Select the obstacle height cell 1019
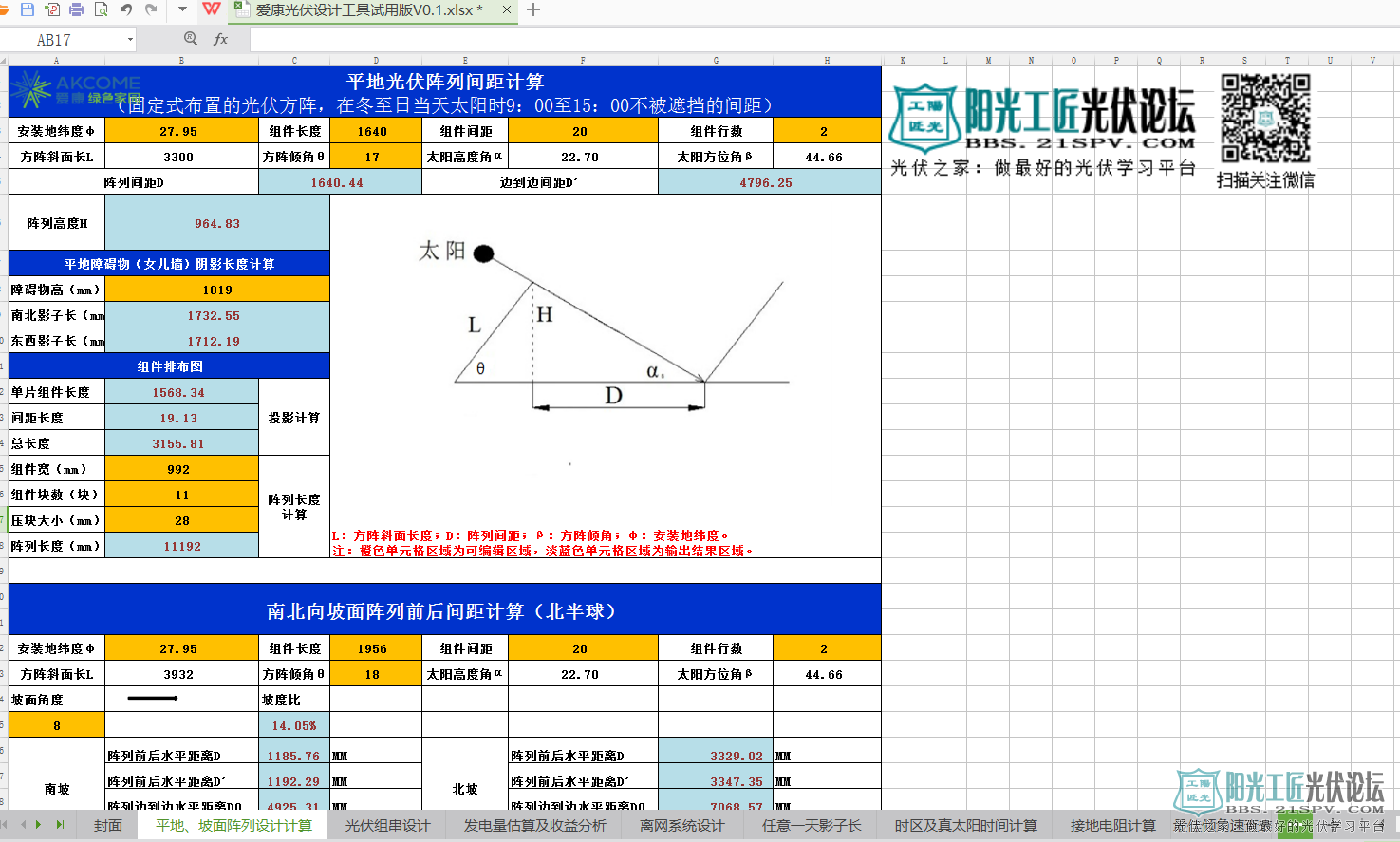1400x842 pixels. click(x=217, y=290)
